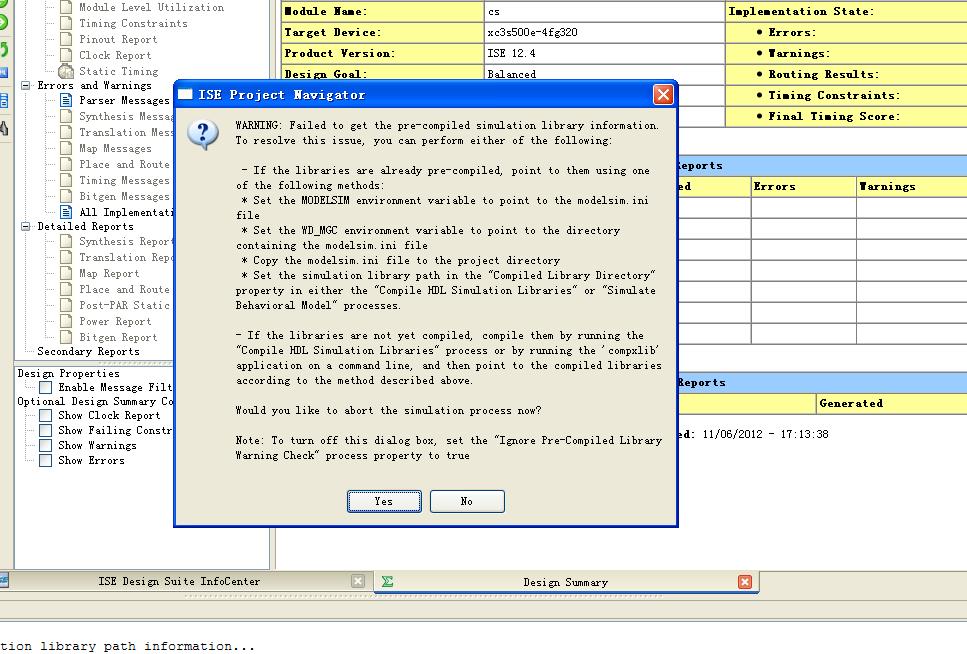Toggle the Show Failing Constraints checkbox
Viewport: 967px width, 654px height.
(45, 430)
